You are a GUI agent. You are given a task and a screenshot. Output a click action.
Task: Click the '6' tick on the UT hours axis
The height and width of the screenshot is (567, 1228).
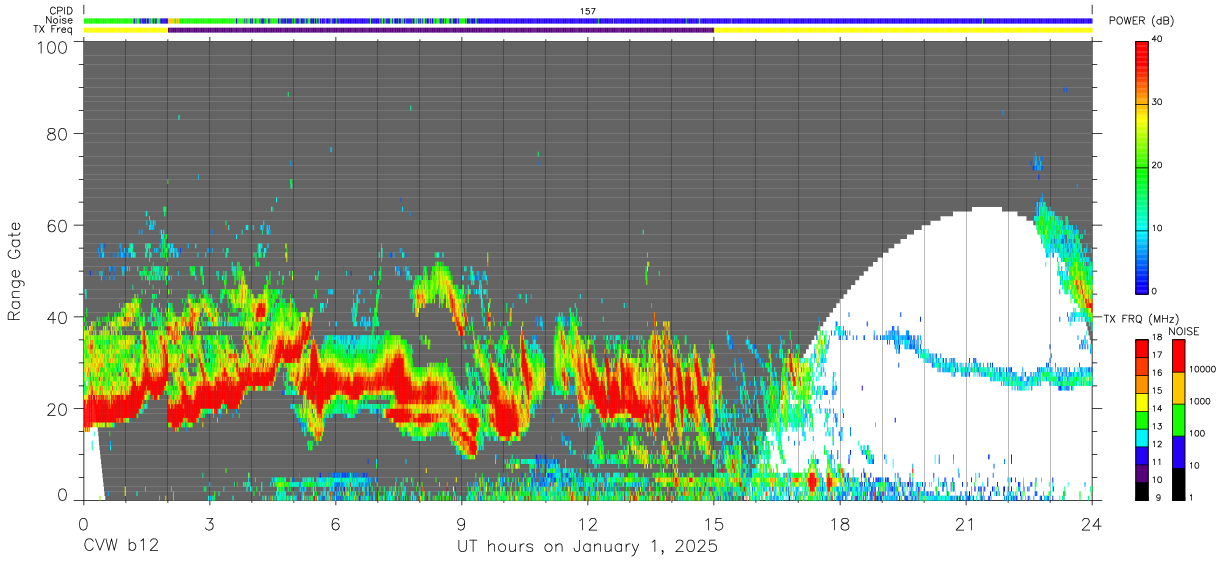pos(336,524)
